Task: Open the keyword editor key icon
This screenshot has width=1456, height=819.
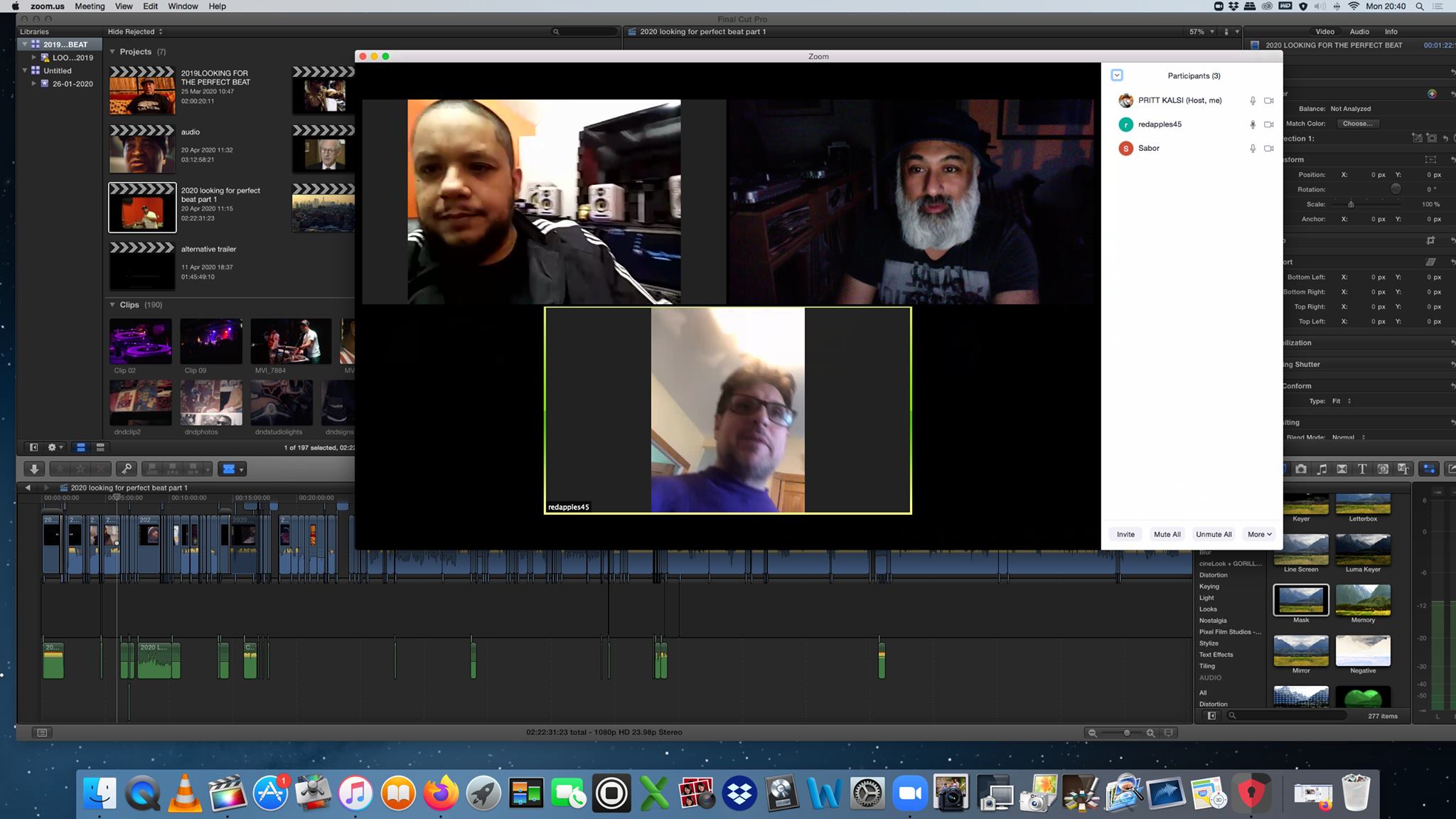Action: click(x=126, y=469)
